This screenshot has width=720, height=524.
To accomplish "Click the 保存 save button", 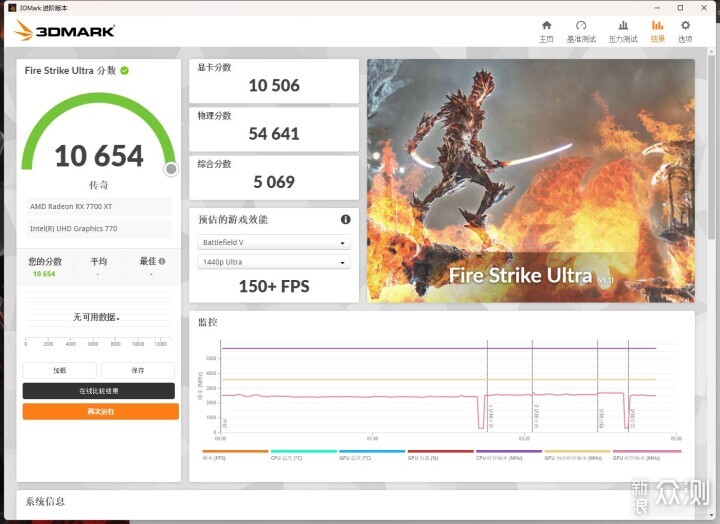I will point(138,370).
